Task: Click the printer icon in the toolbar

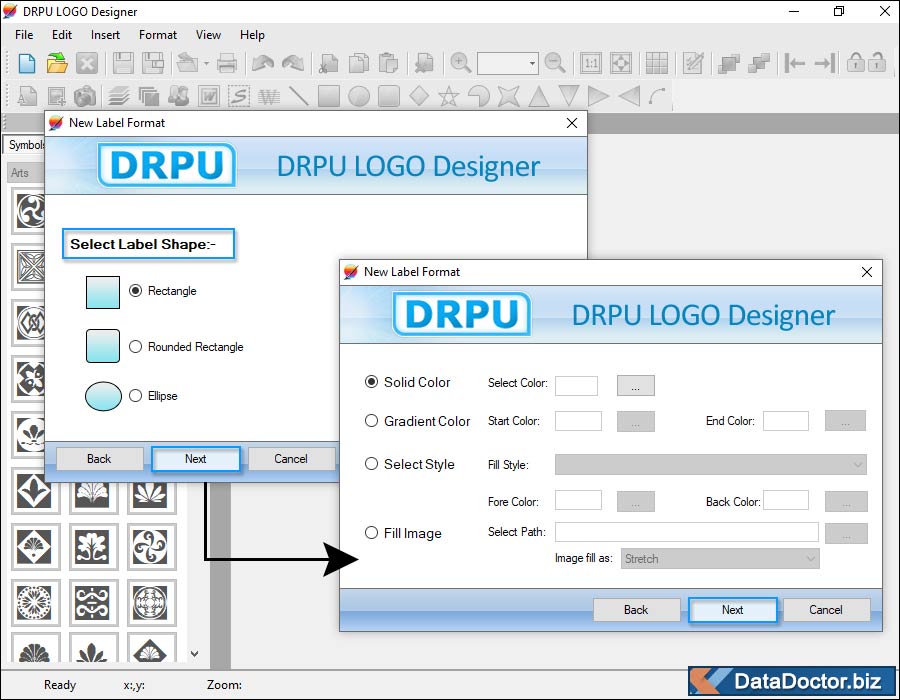Action: [227, 63]
